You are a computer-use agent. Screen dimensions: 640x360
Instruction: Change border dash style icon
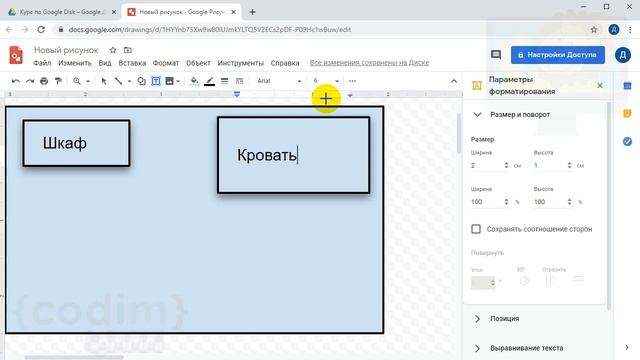tap(240, 81)
